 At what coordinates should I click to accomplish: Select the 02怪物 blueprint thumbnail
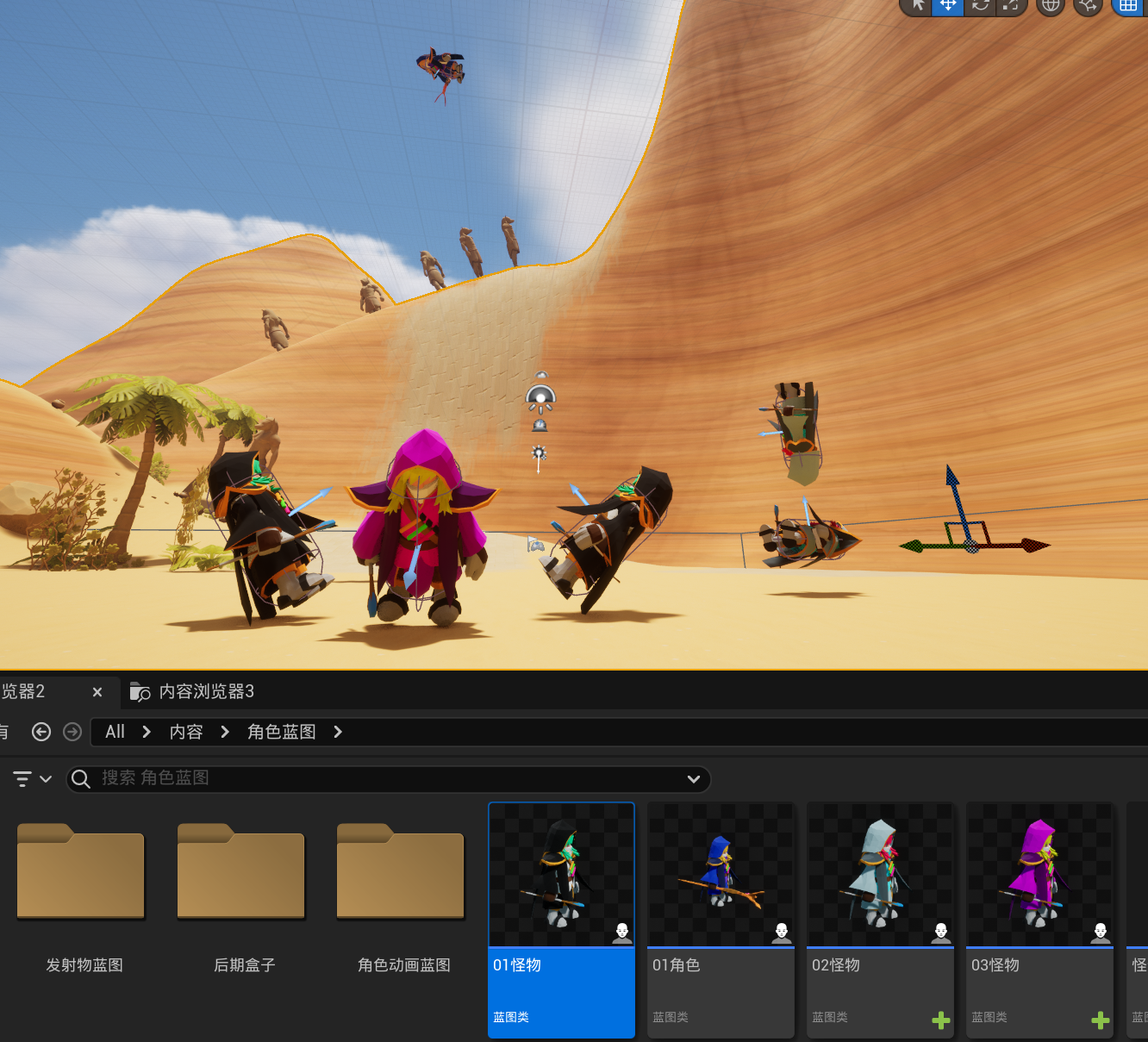pos(879,875)
